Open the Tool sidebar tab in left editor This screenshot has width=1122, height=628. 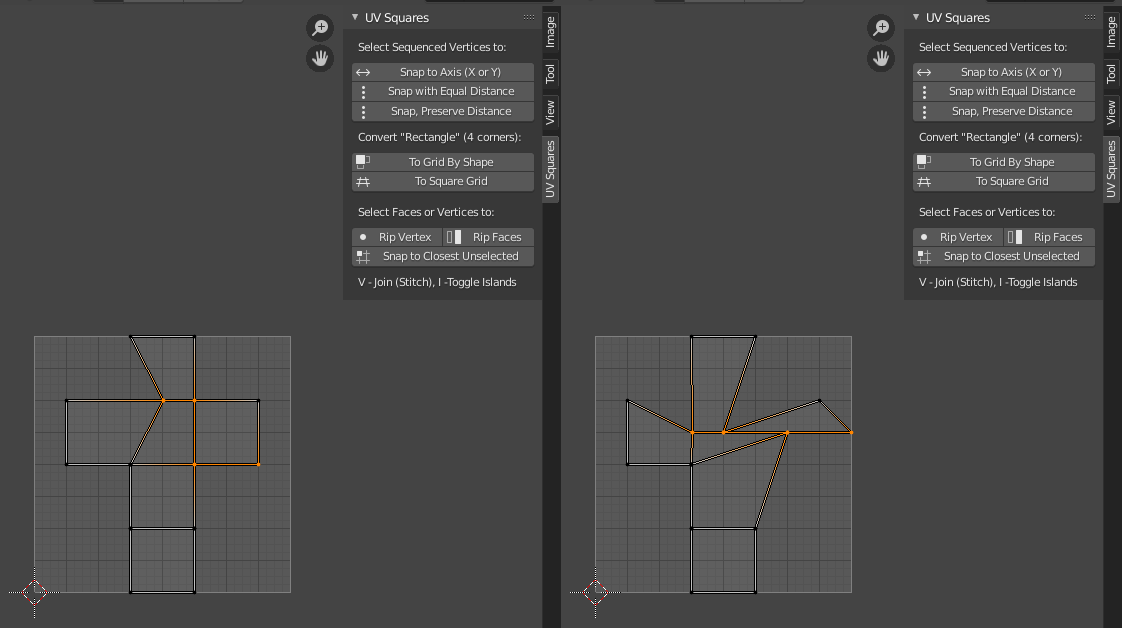[550, 74]
